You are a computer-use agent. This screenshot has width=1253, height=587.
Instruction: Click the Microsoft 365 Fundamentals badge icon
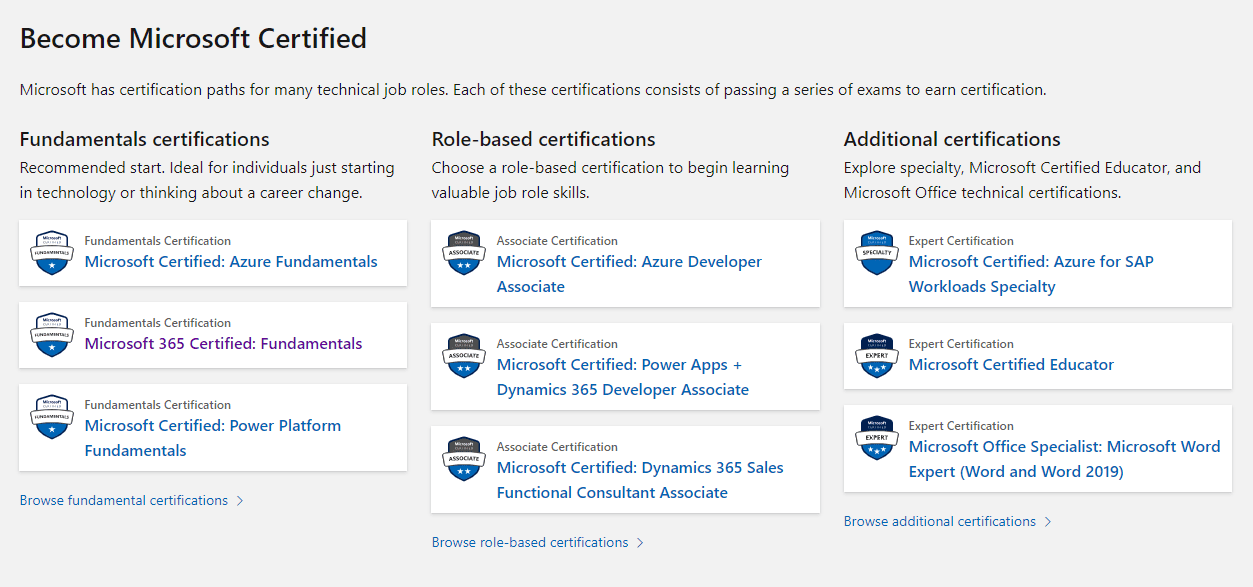point(52,335)
